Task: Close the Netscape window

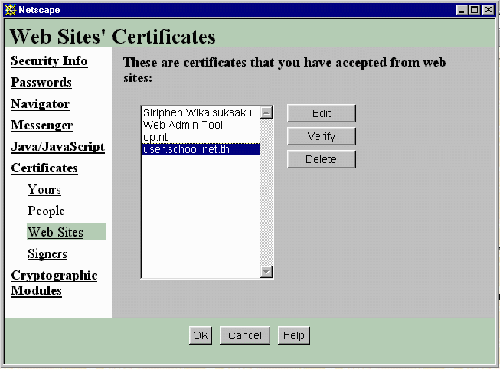Action: (488, 10)
